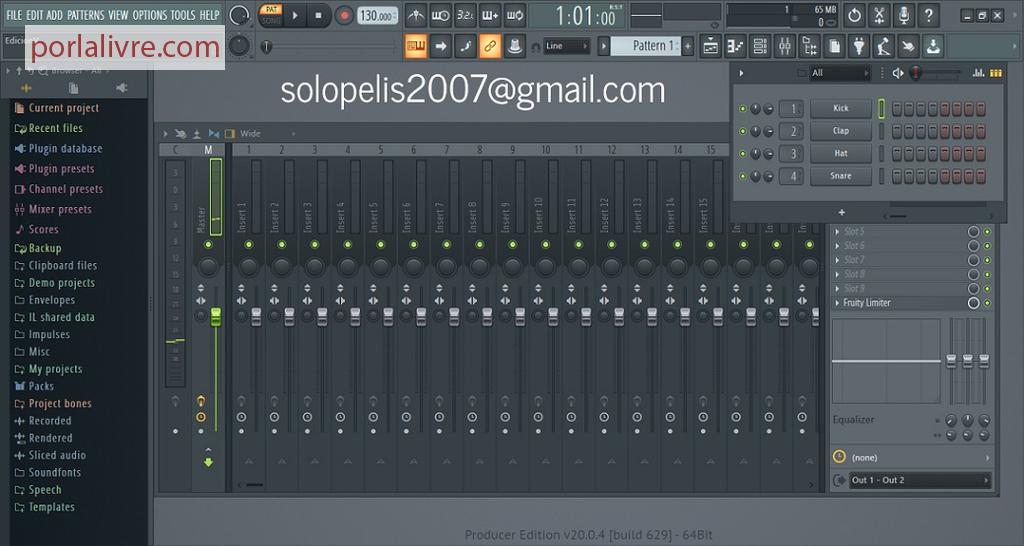
Task: Open the ADD menu
Action: pos(55,14)
